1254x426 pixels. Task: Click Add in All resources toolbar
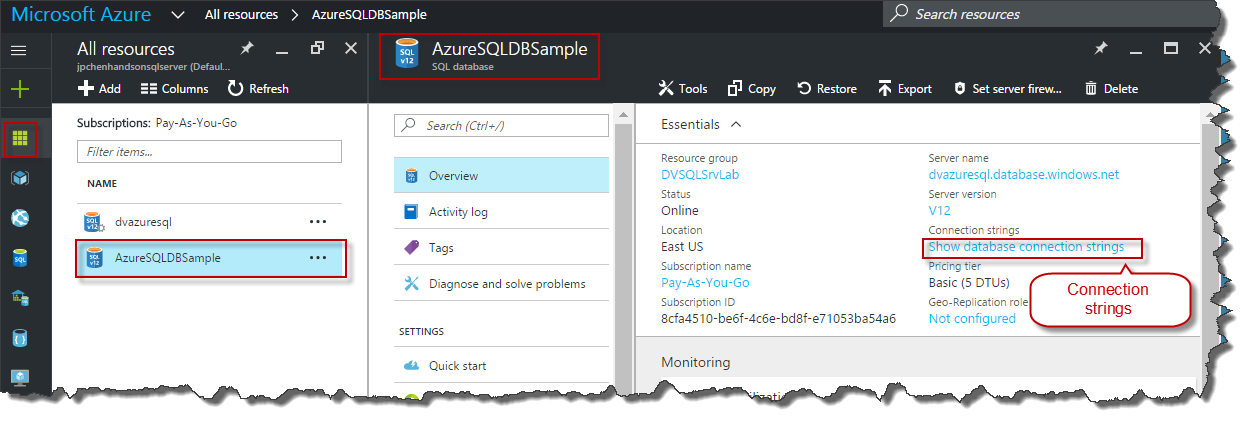99,88
